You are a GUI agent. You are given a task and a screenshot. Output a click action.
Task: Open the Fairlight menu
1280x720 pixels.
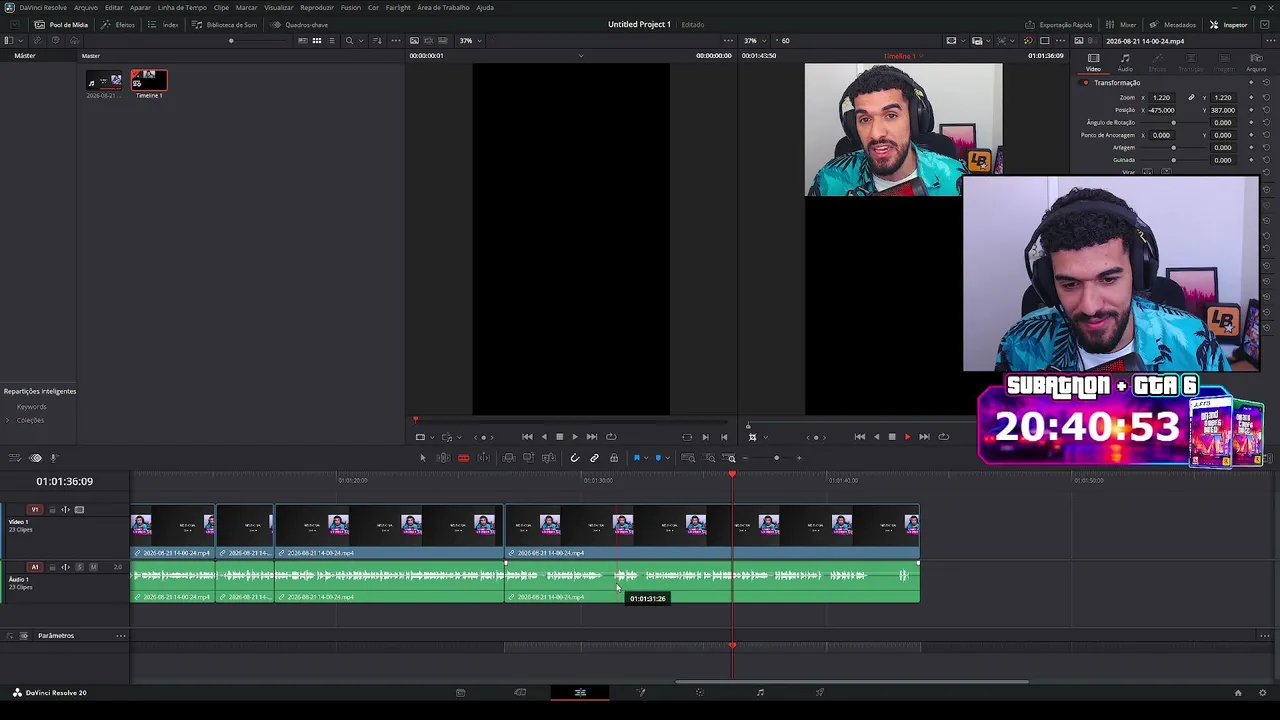coord(398,7)
